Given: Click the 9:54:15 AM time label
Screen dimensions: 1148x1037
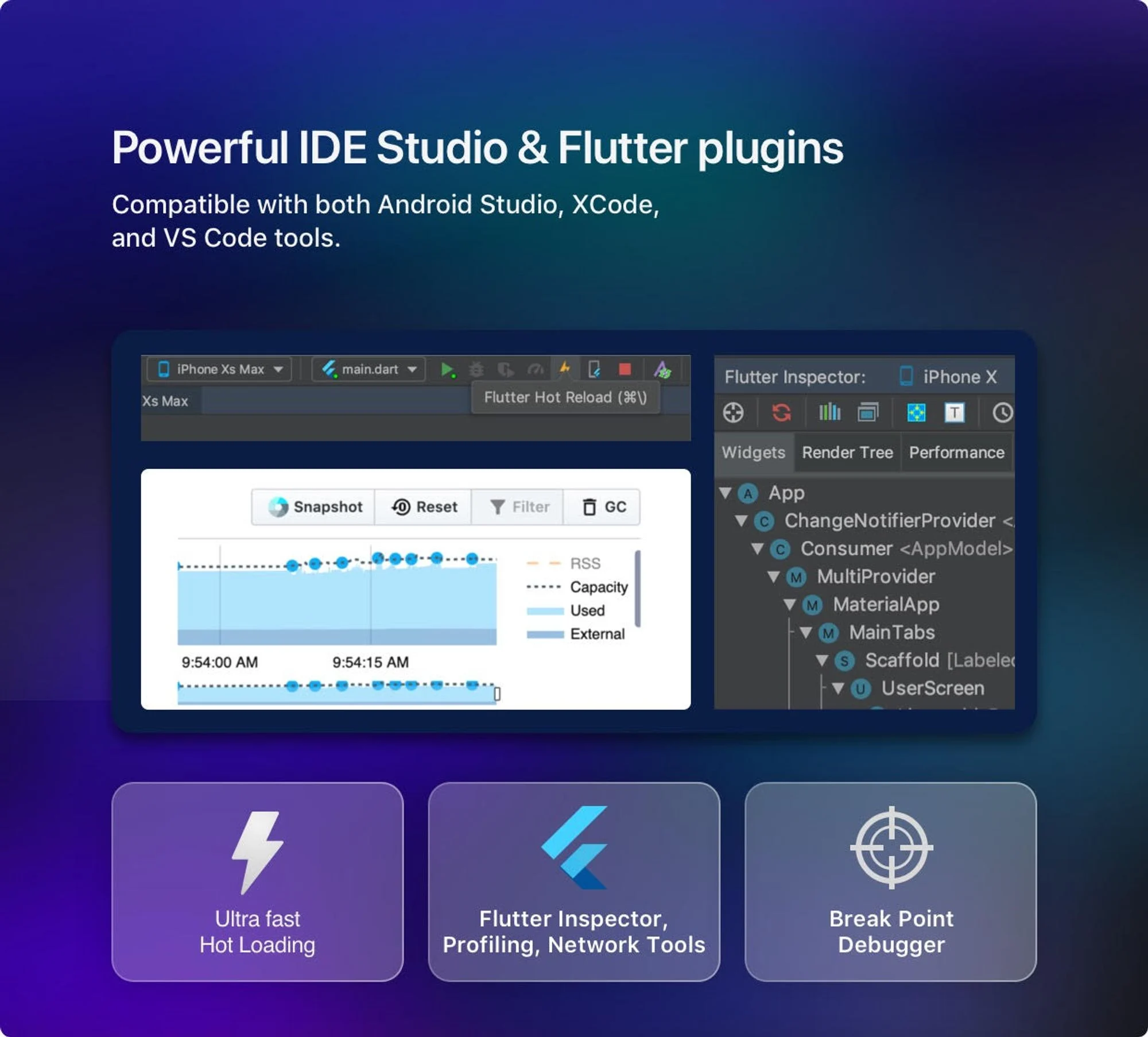Looking at the screenshot, I should tap(370, 662).
